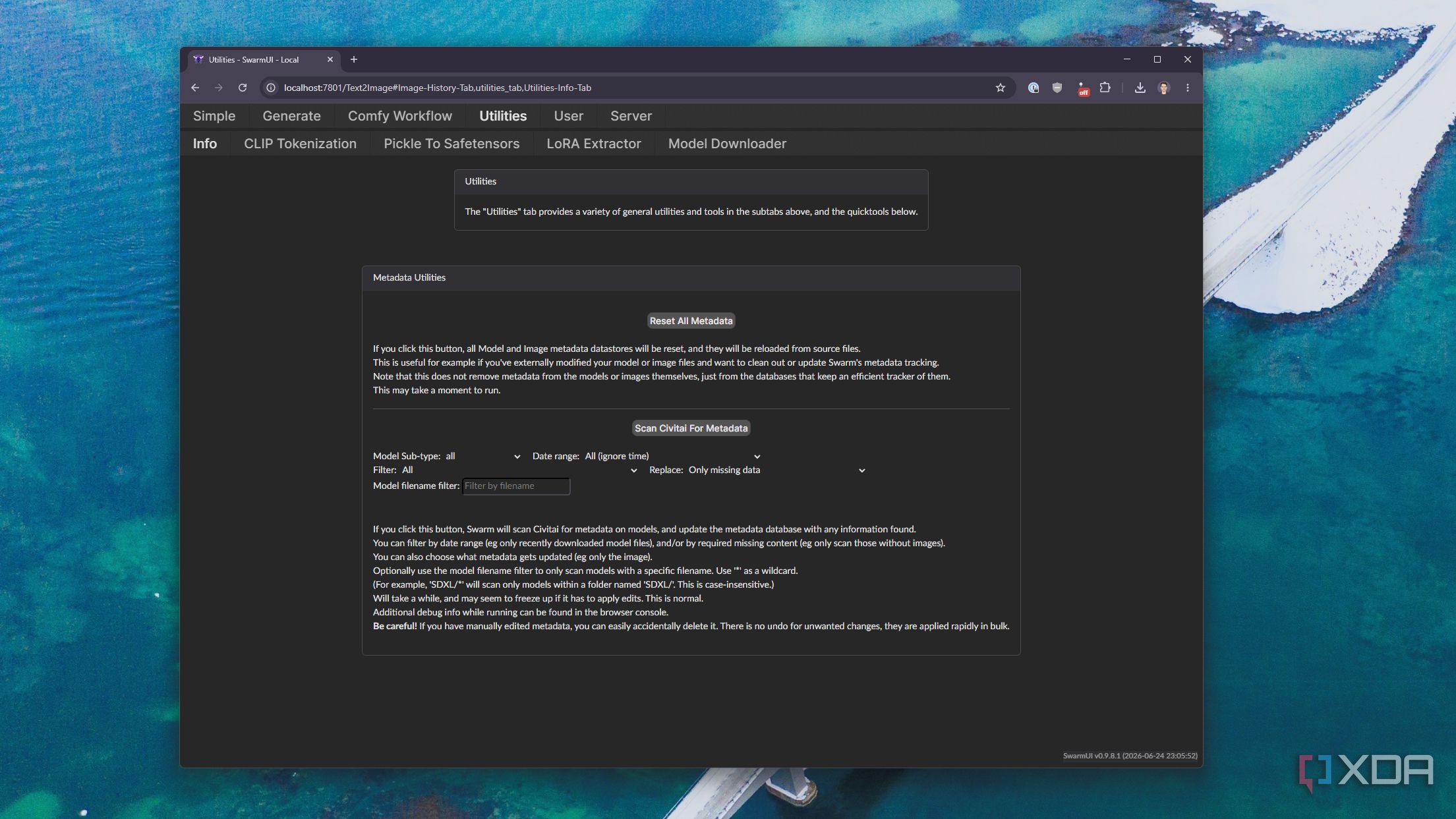Select the Info subtab

(205, 144)
